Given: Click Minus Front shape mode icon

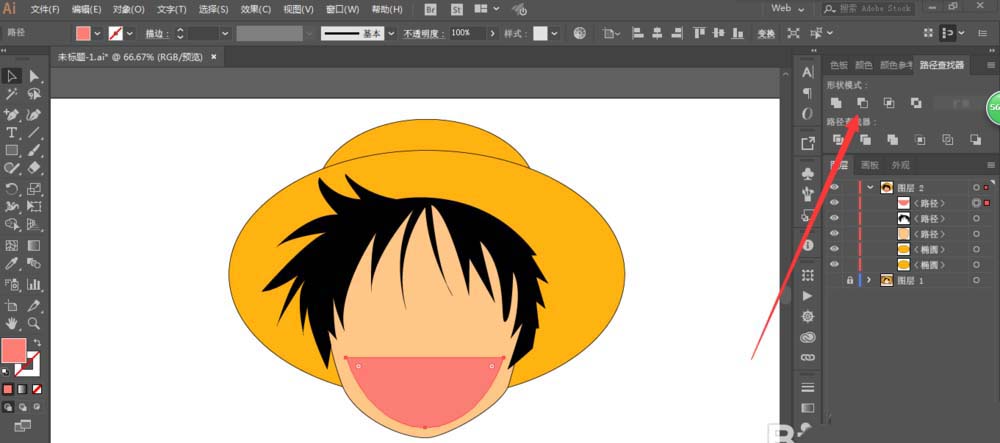Looking at the screenshot, I should tap(862, 103).
